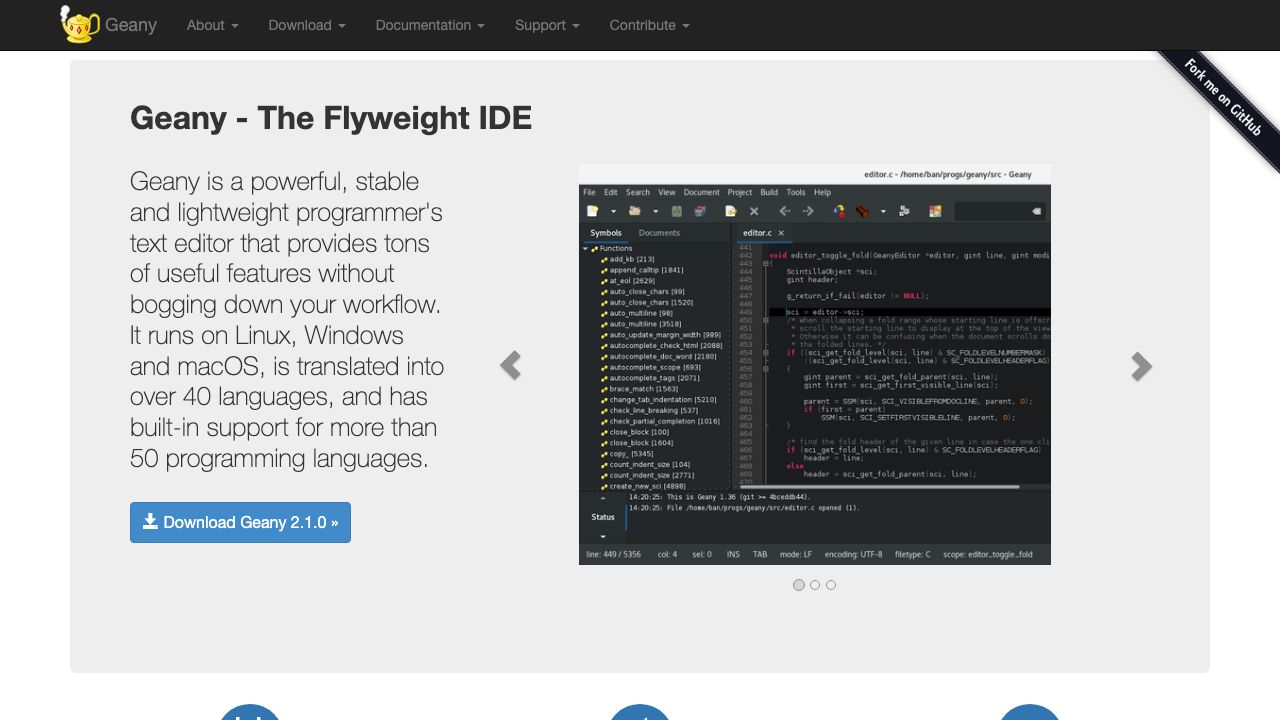
Task: Click the Download Geany 2.1.0 button
Action: click(240, 522)
